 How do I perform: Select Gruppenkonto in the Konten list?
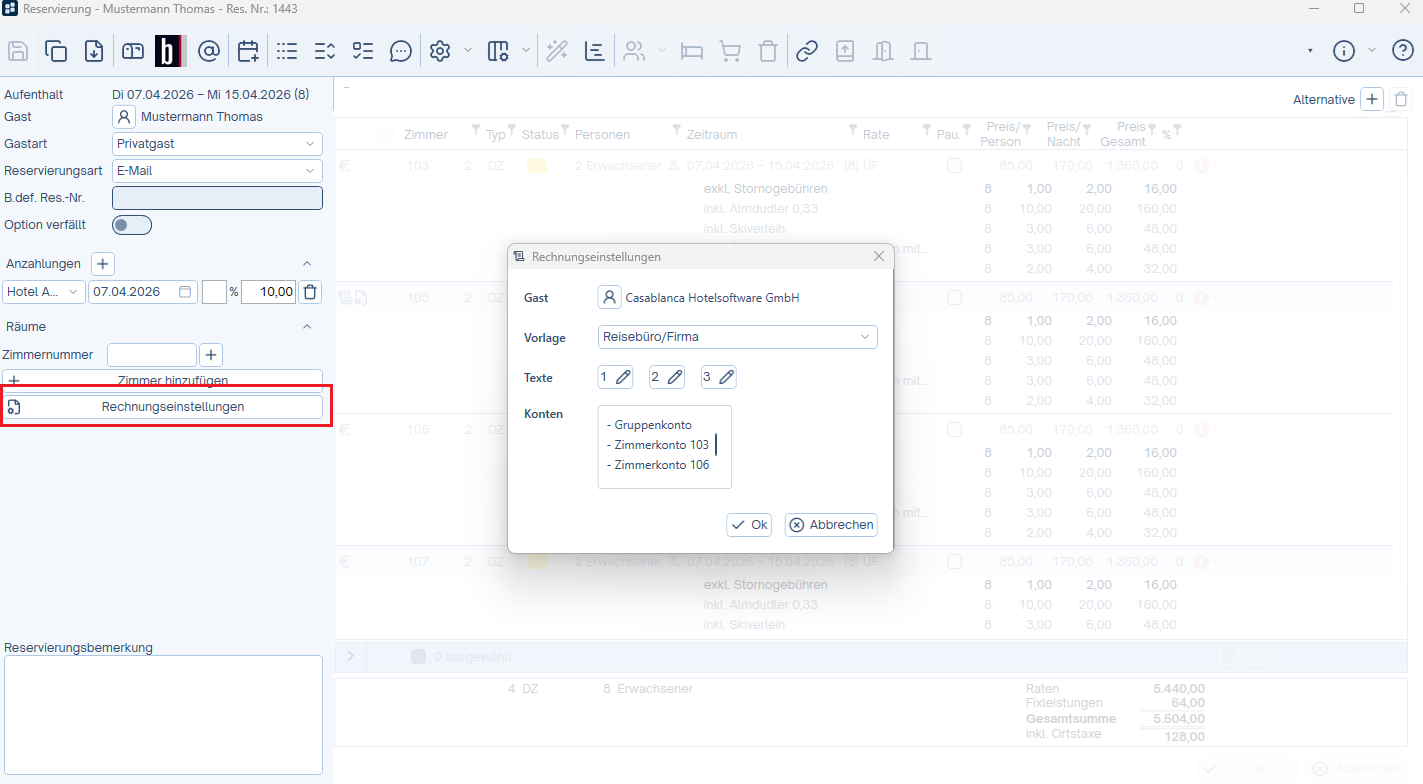point(653,425)
